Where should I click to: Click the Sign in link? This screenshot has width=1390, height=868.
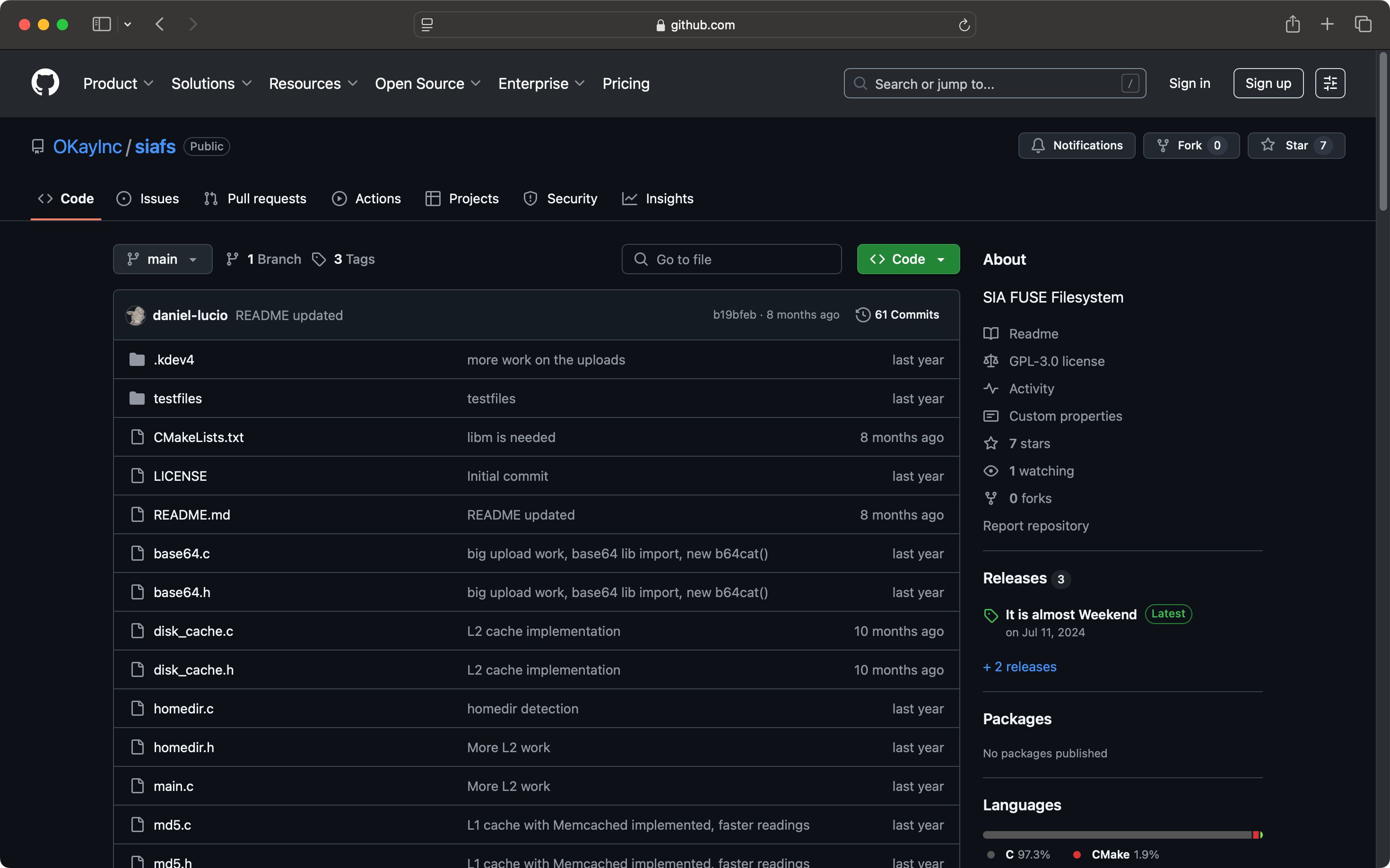(1189, 83)
